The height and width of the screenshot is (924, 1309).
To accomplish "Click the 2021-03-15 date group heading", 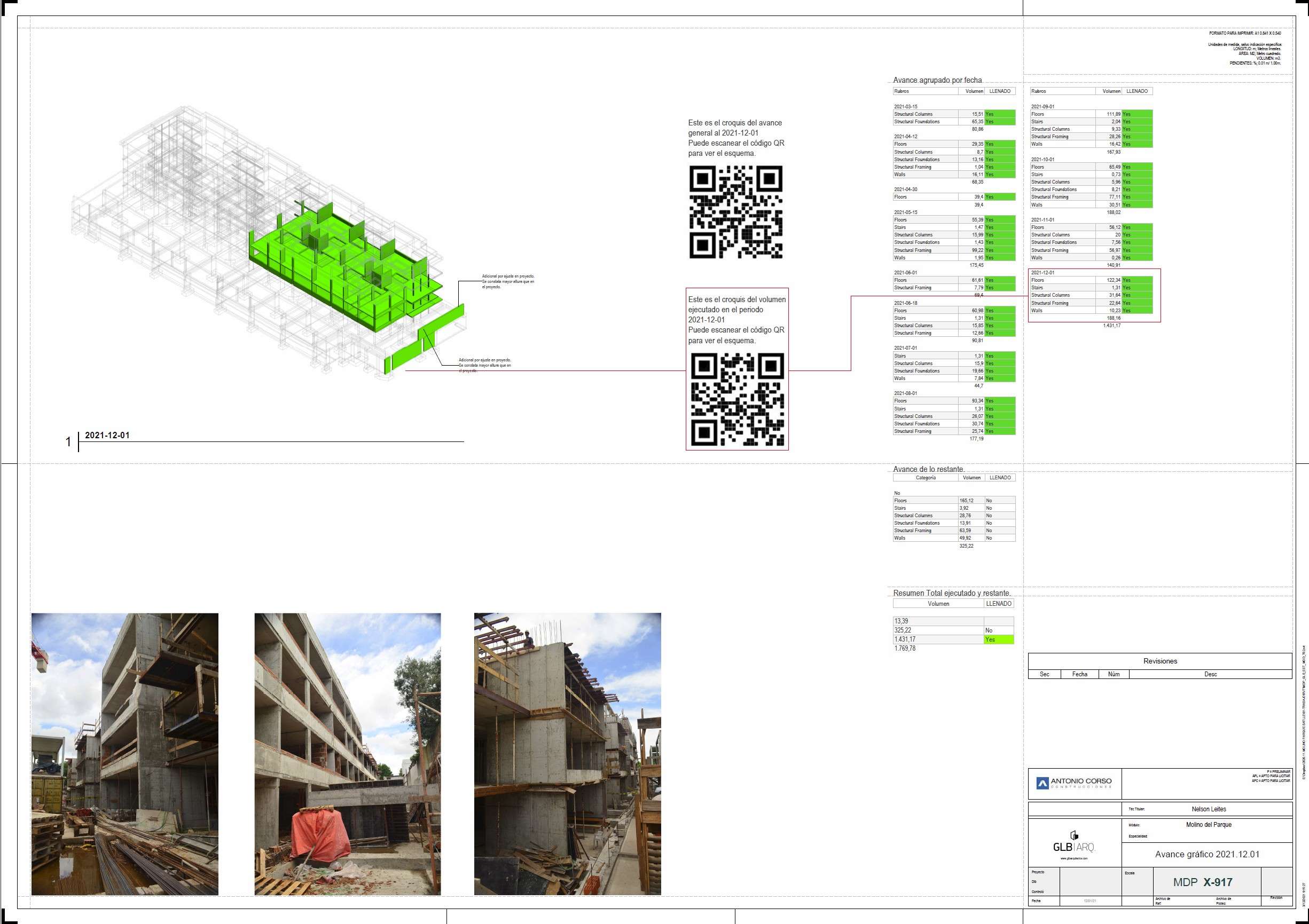I will [905, 107].
